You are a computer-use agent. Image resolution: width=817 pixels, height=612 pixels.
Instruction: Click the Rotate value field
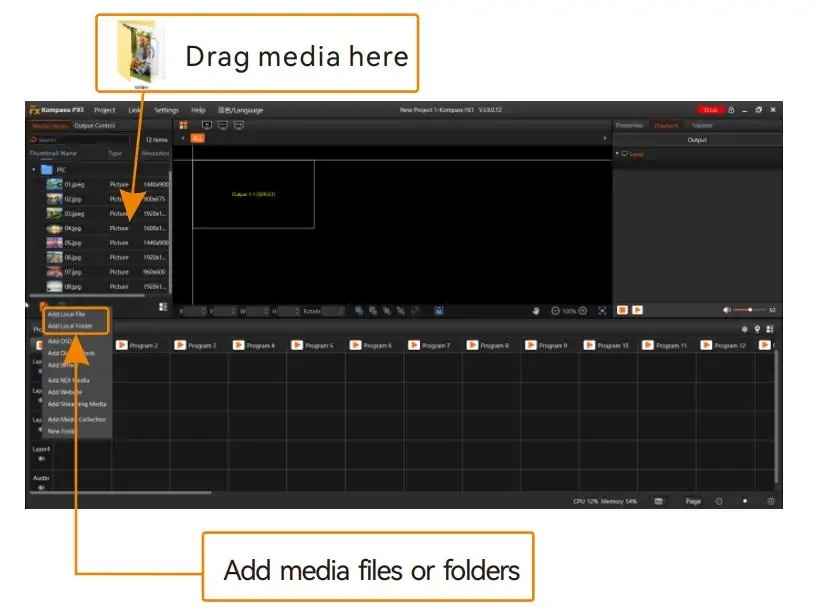[x=332, y=311]
